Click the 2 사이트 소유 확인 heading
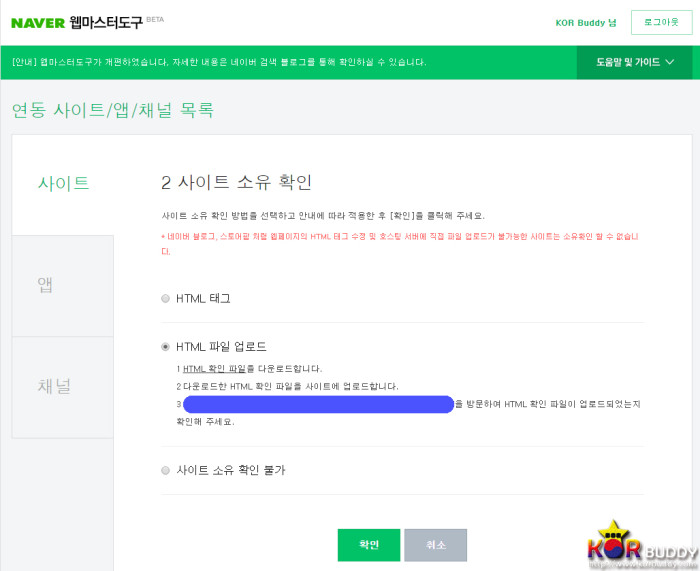This screenshot has height=571, width=700. tap(236, 182)
